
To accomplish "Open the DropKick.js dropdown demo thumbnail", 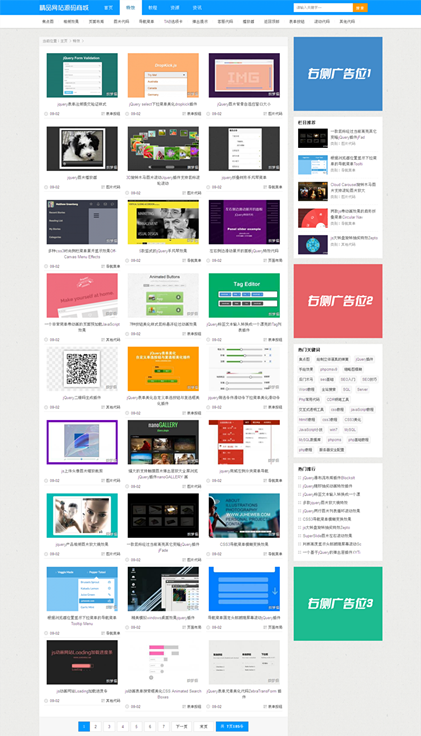I will pyautogui.click(x=163, y=75).
